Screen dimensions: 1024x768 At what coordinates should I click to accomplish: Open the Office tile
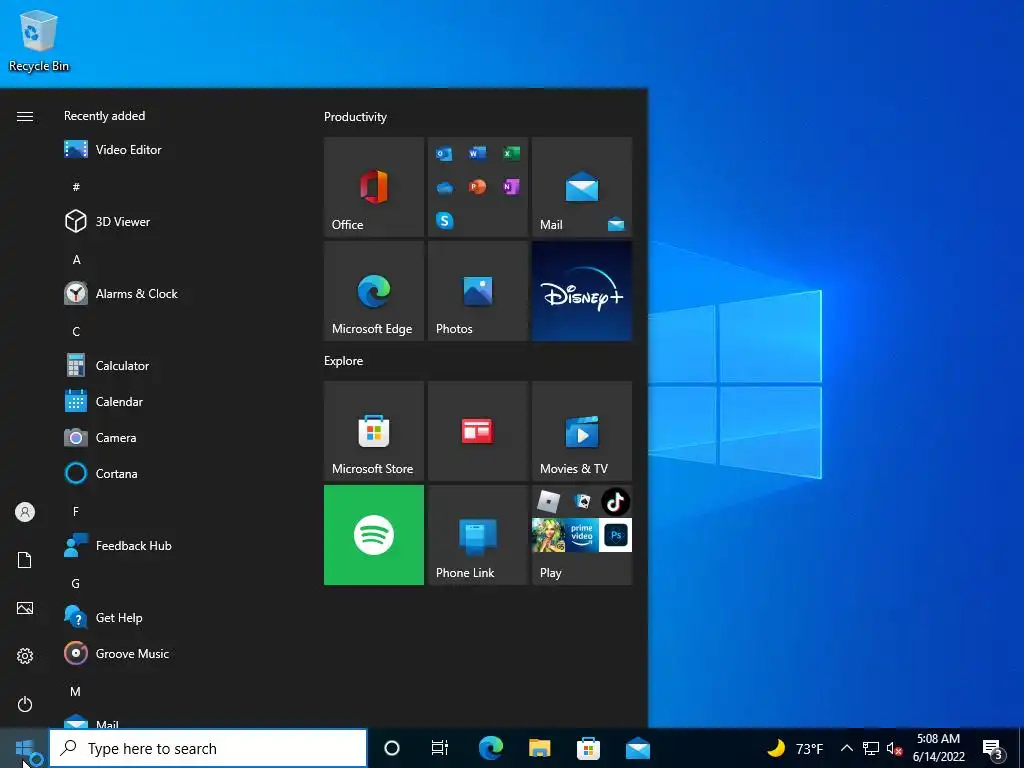(x=374, y=187)
